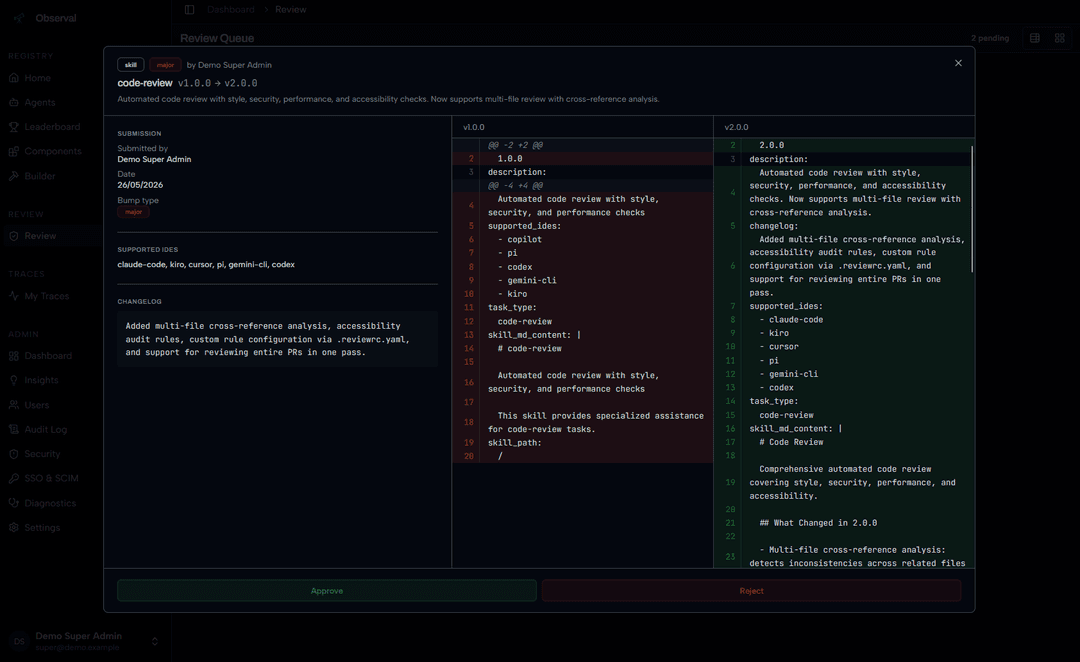Open Diagnostics in the sidebar

(51, 503)
